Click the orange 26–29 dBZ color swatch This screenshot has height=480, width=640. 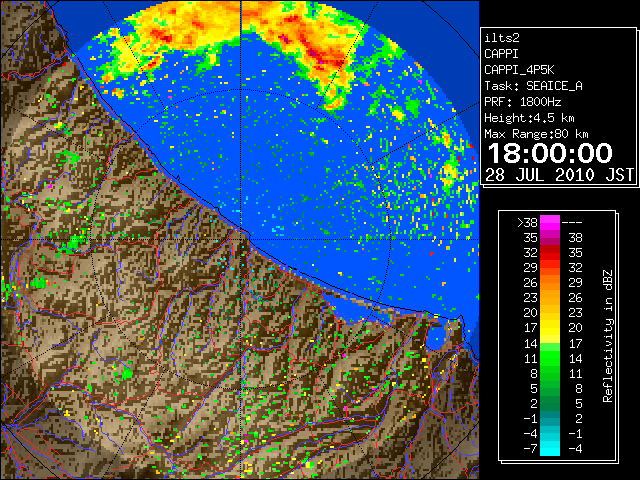coord(550,283)
